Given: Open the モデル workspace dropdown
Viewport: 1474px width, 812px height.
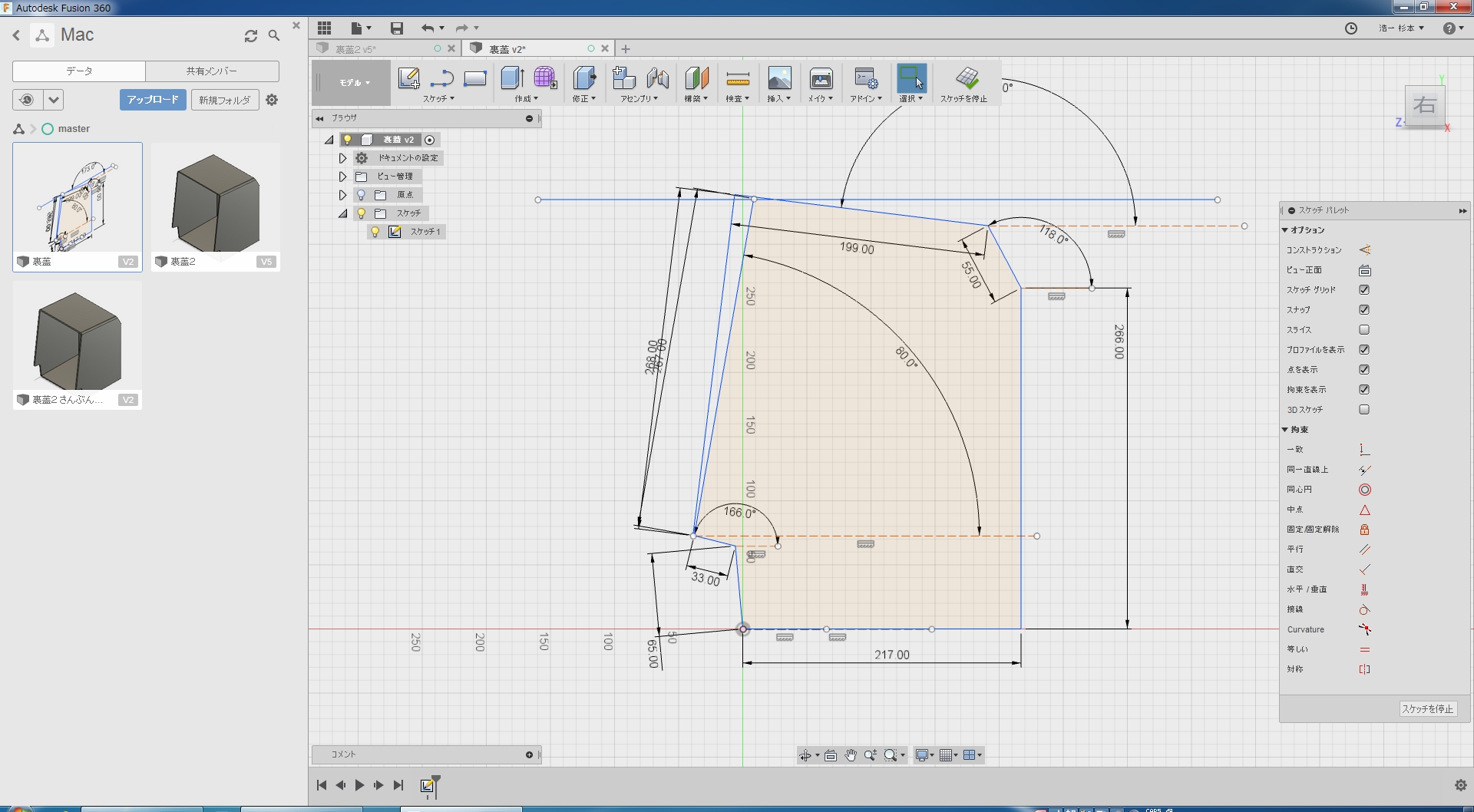Looking at the screenshot, I should point(354,83).
